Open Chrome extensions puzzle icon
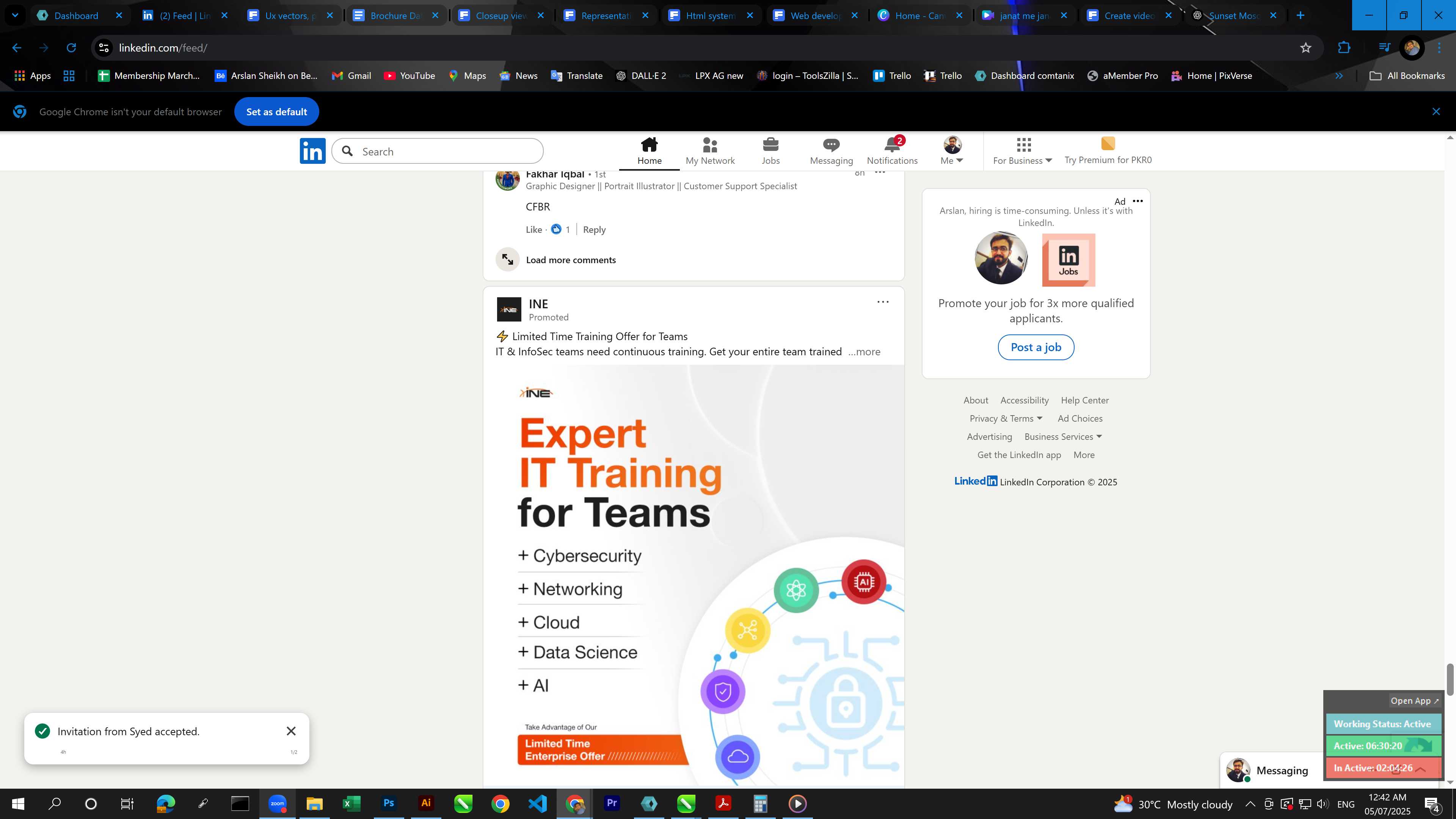 [x=1344, y=48]
